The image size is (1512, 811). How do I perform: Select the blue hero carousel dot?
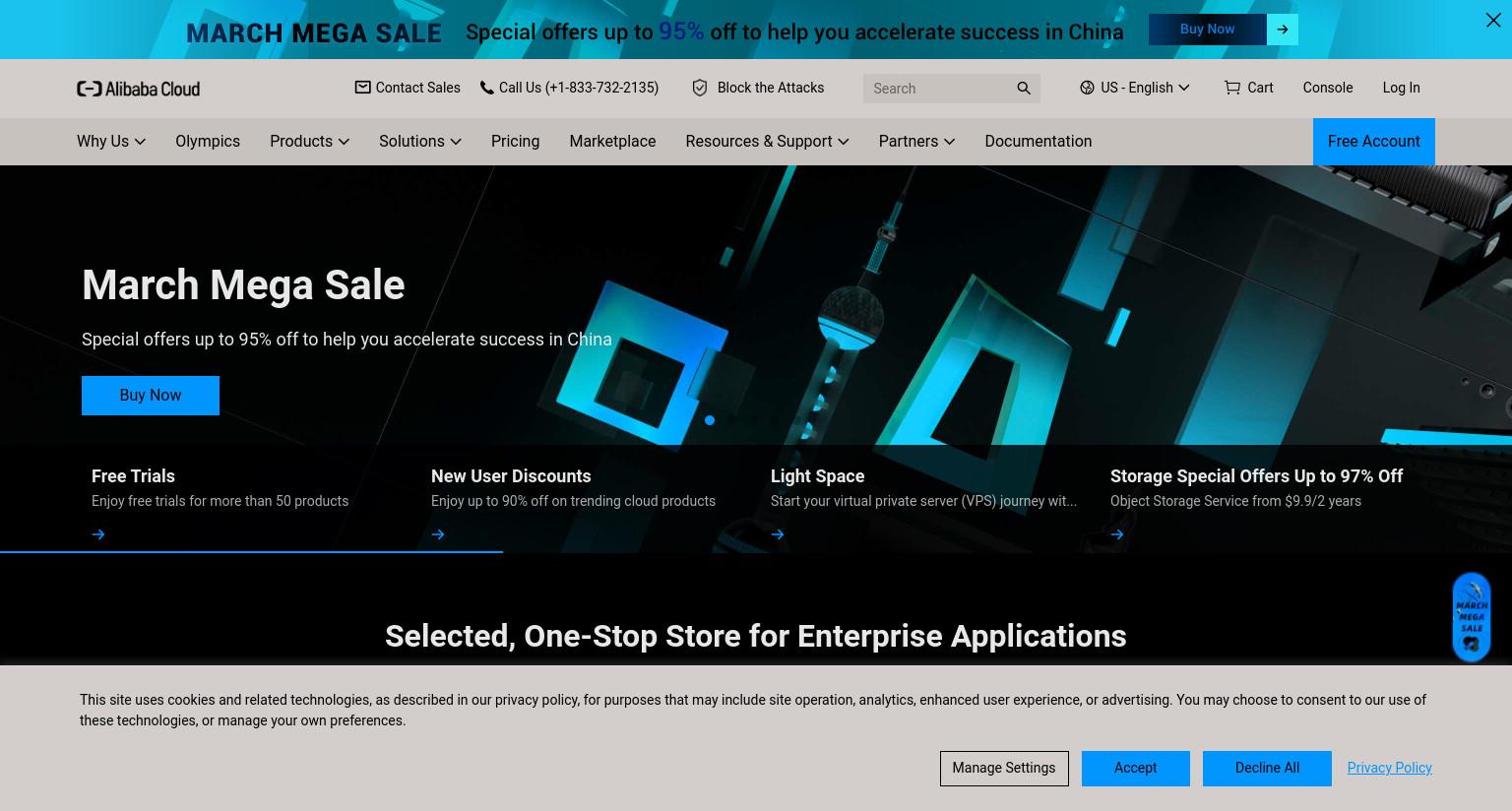pos(710,420)
